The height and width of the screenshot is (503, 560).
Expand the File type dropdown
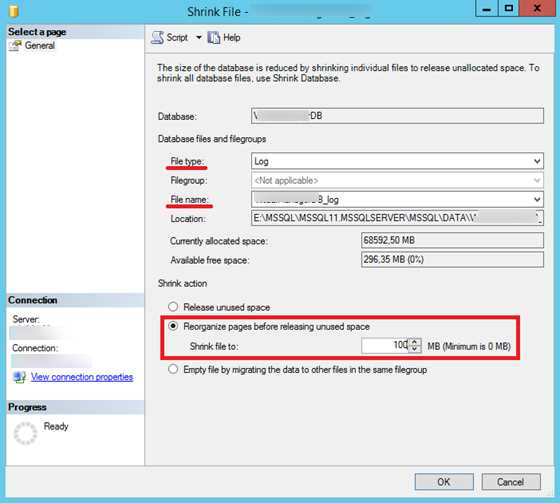(537, 161)
